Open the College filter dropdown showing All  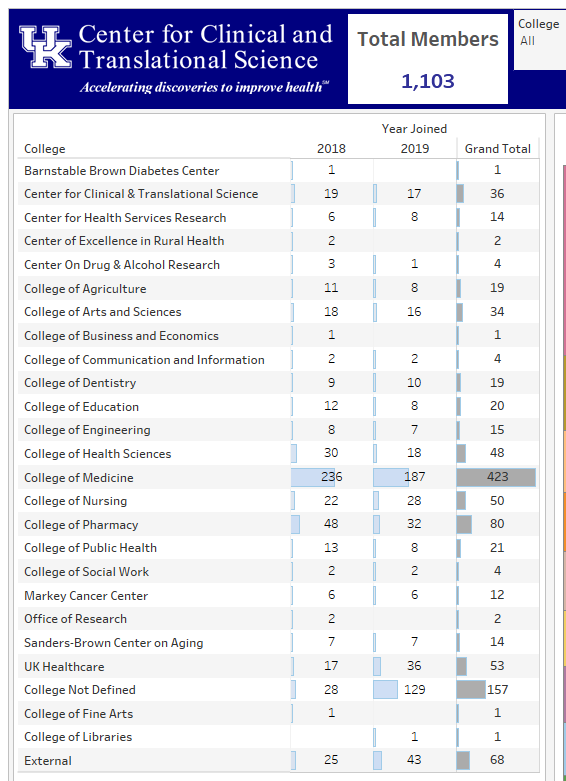click(541, 41)
